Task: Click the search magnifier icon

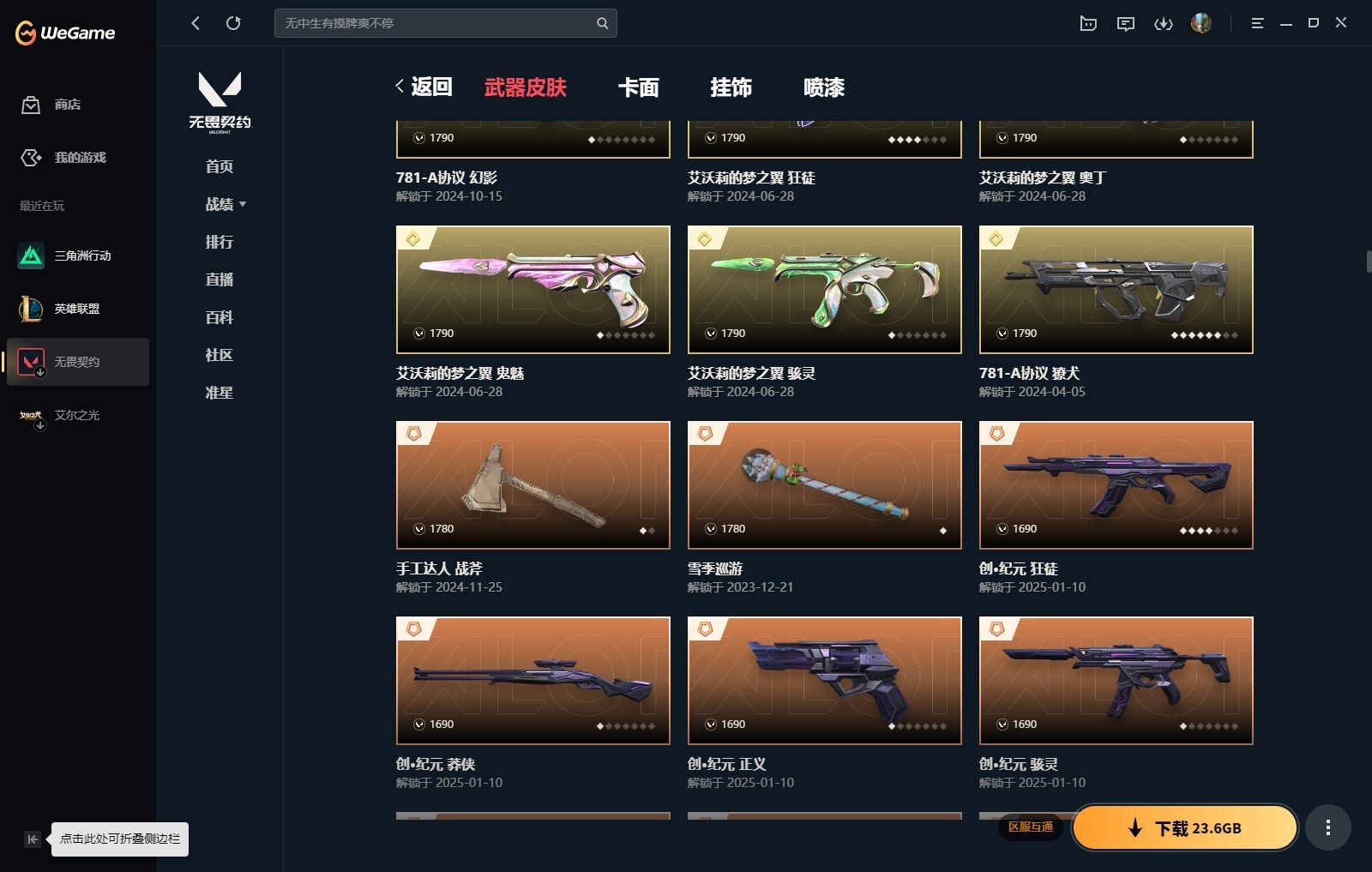Action: pos(602,23)
